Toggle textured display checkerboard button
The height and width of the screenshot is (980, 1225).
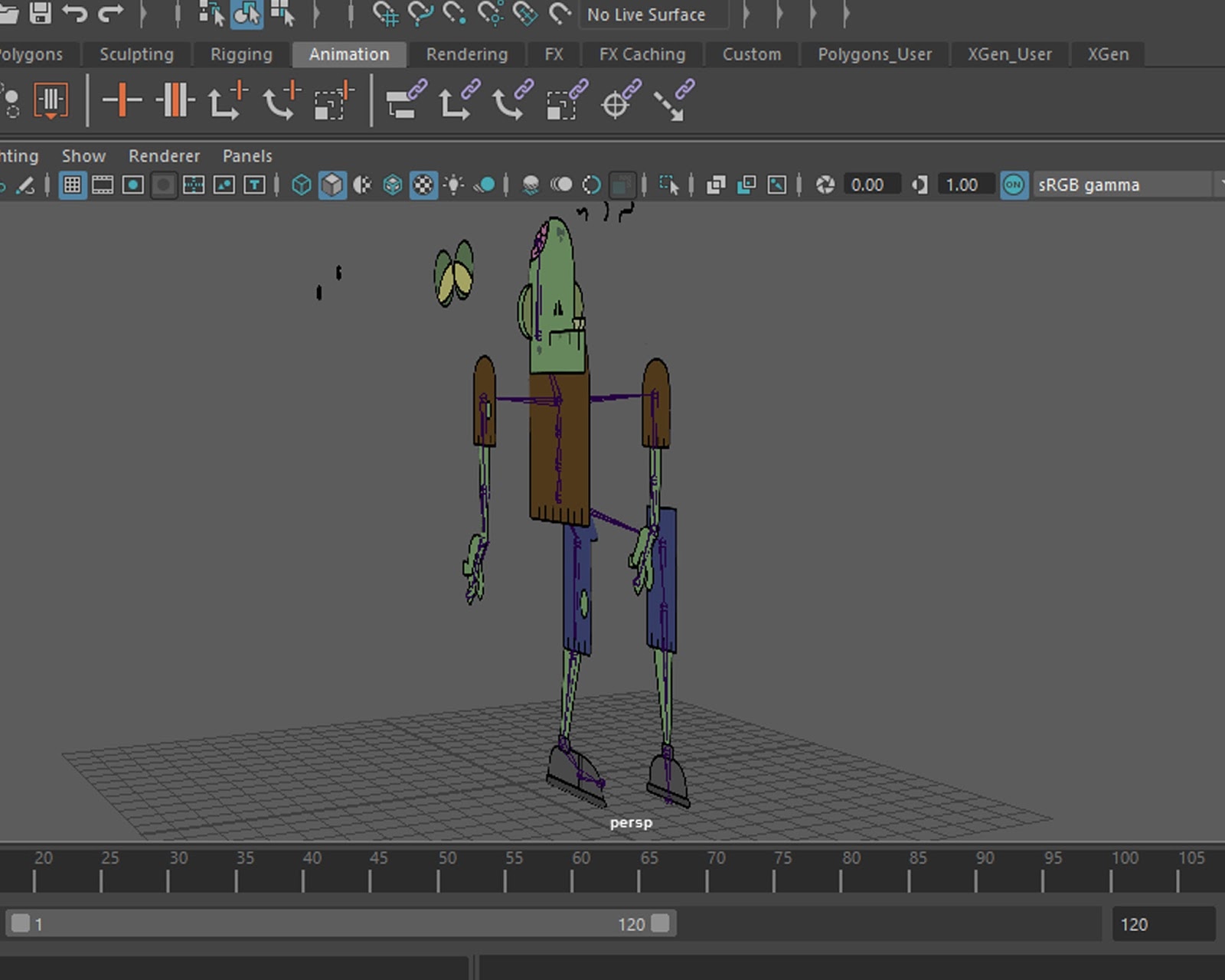coord(423,185)
